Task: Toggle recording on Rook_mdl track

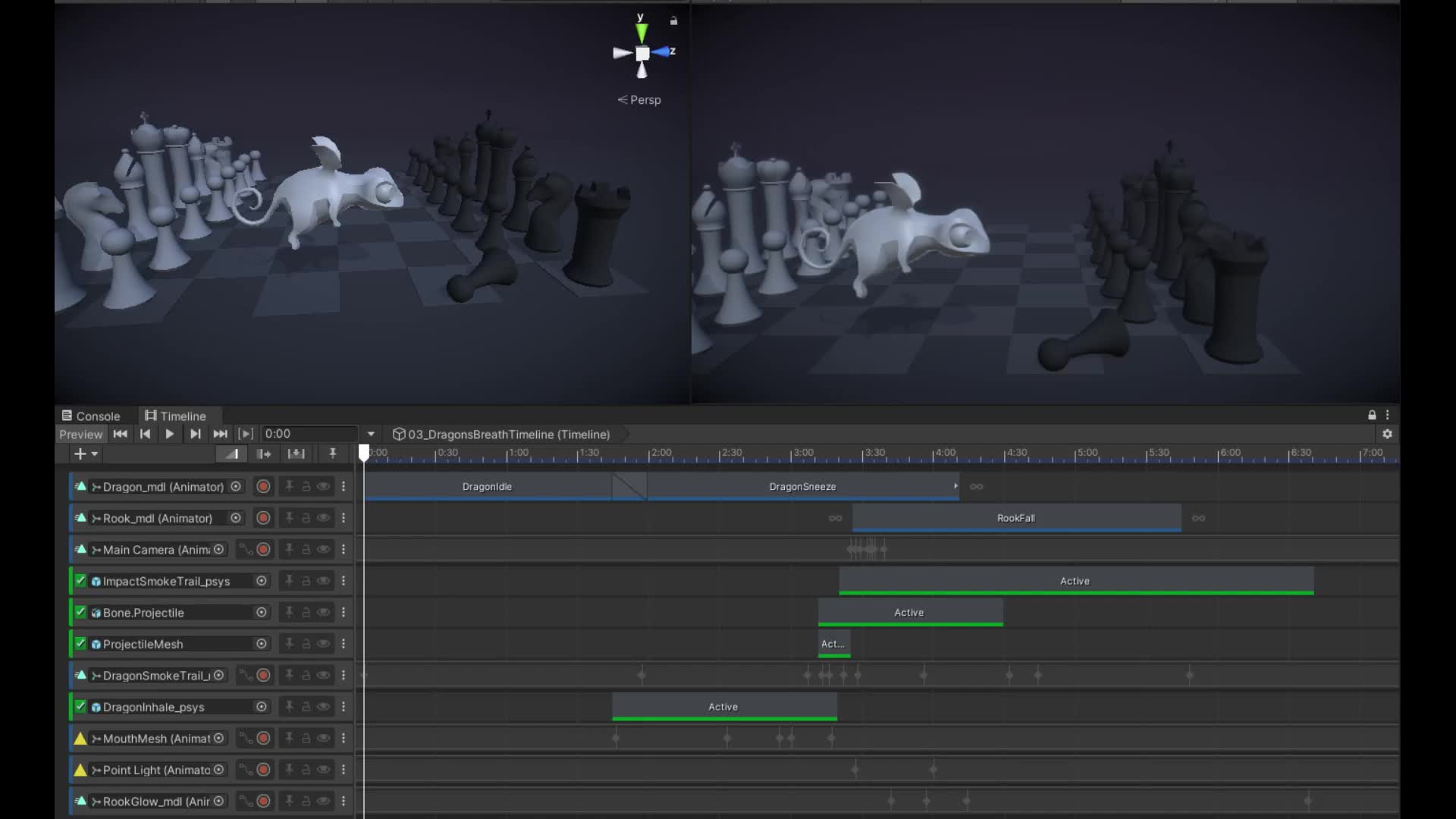Action: [263, 518]
